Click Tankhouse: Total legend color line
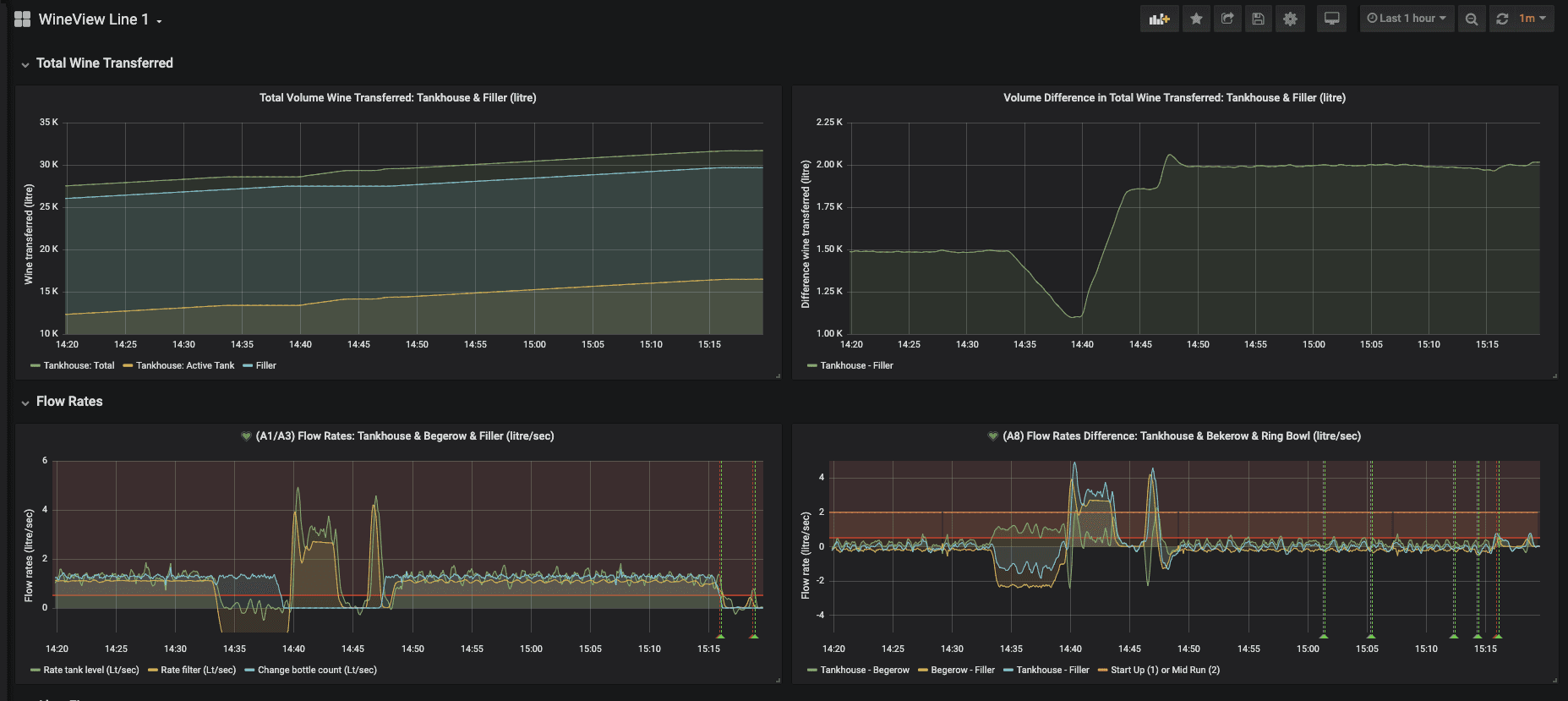The height and width of the screenshot is (701, 1568). click(36, 366)
